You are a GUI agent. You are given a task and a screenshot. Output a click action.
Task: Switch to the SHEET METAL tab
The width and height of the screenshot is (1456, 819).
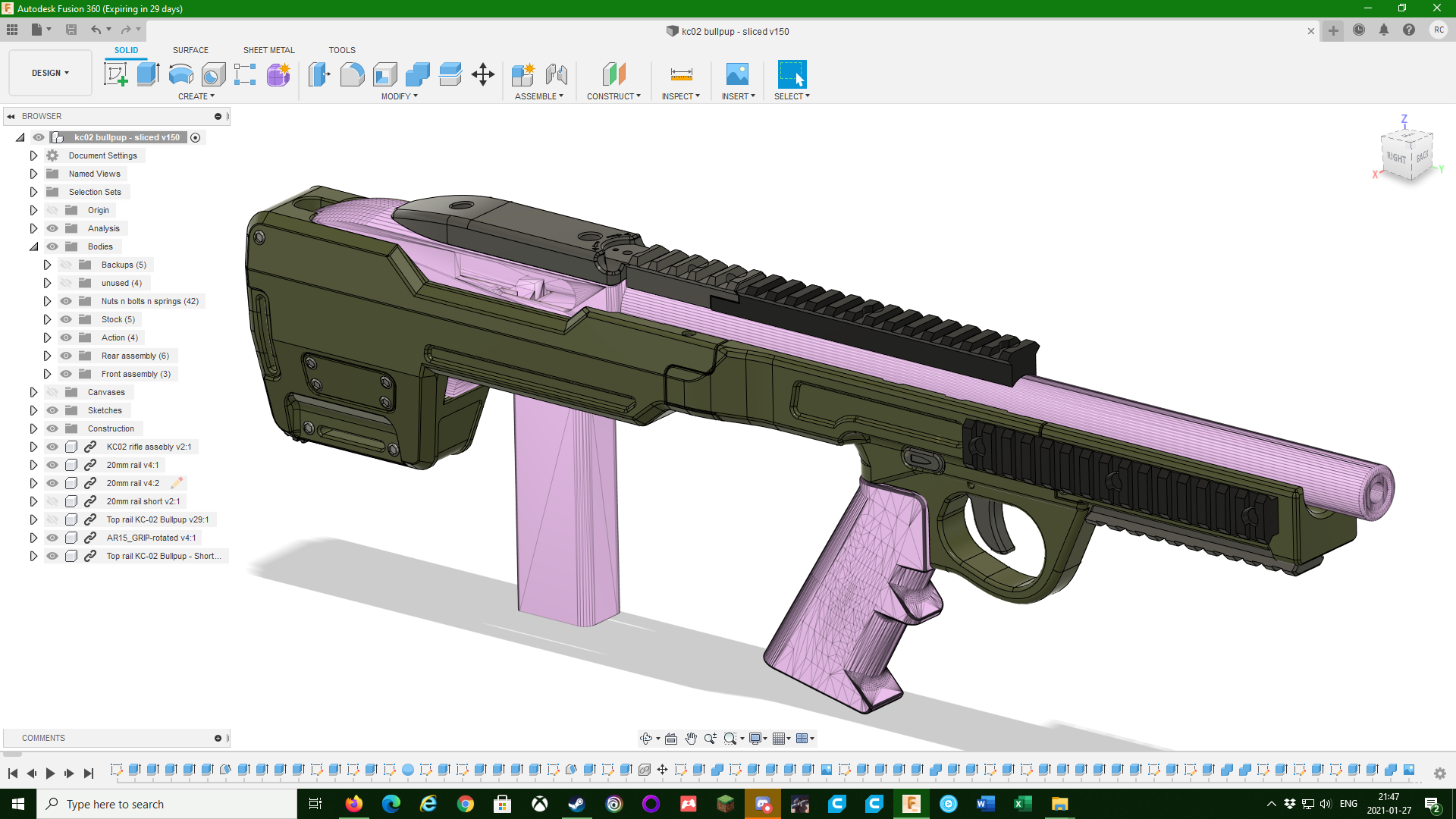click(x=268, y=50)
